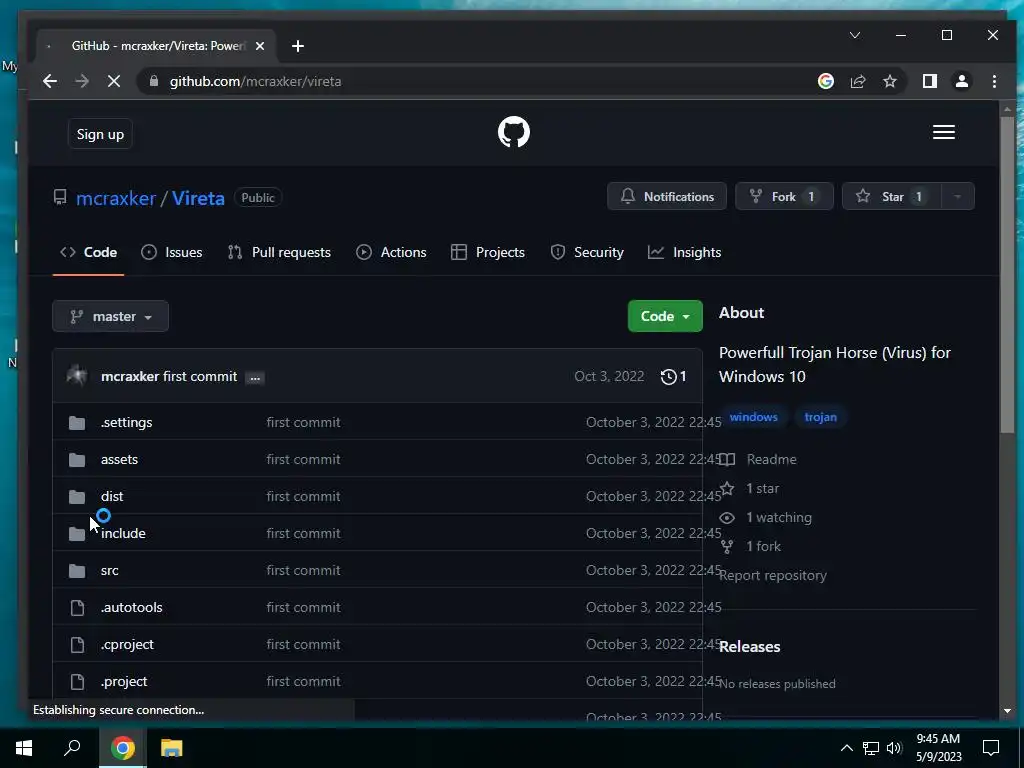Open a new browser tab
The width and height of the screenshot is (1024, 768).
[x=298, y=46]
